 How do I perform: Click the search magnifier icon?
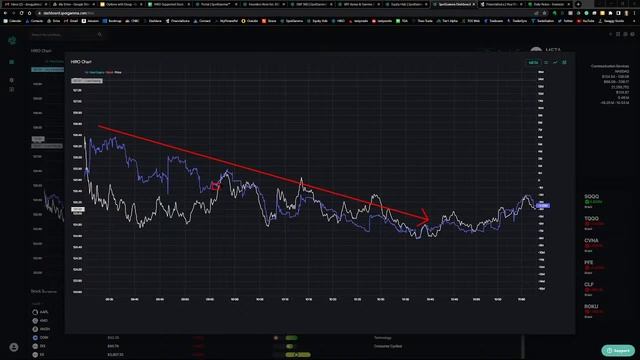[100, 35]
